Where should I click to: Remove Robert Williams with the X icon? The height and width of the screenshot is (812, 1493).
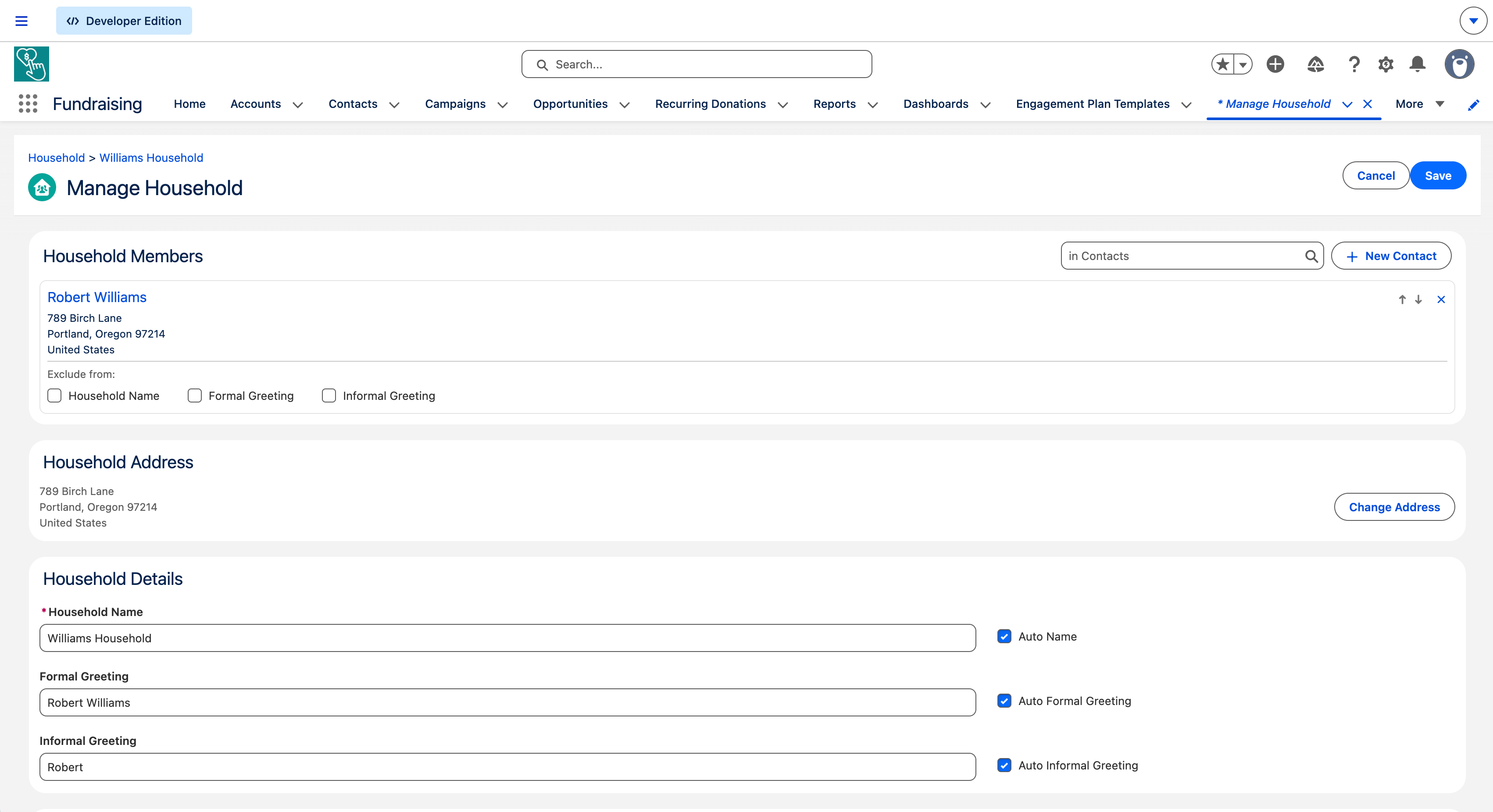[1441, 300]
